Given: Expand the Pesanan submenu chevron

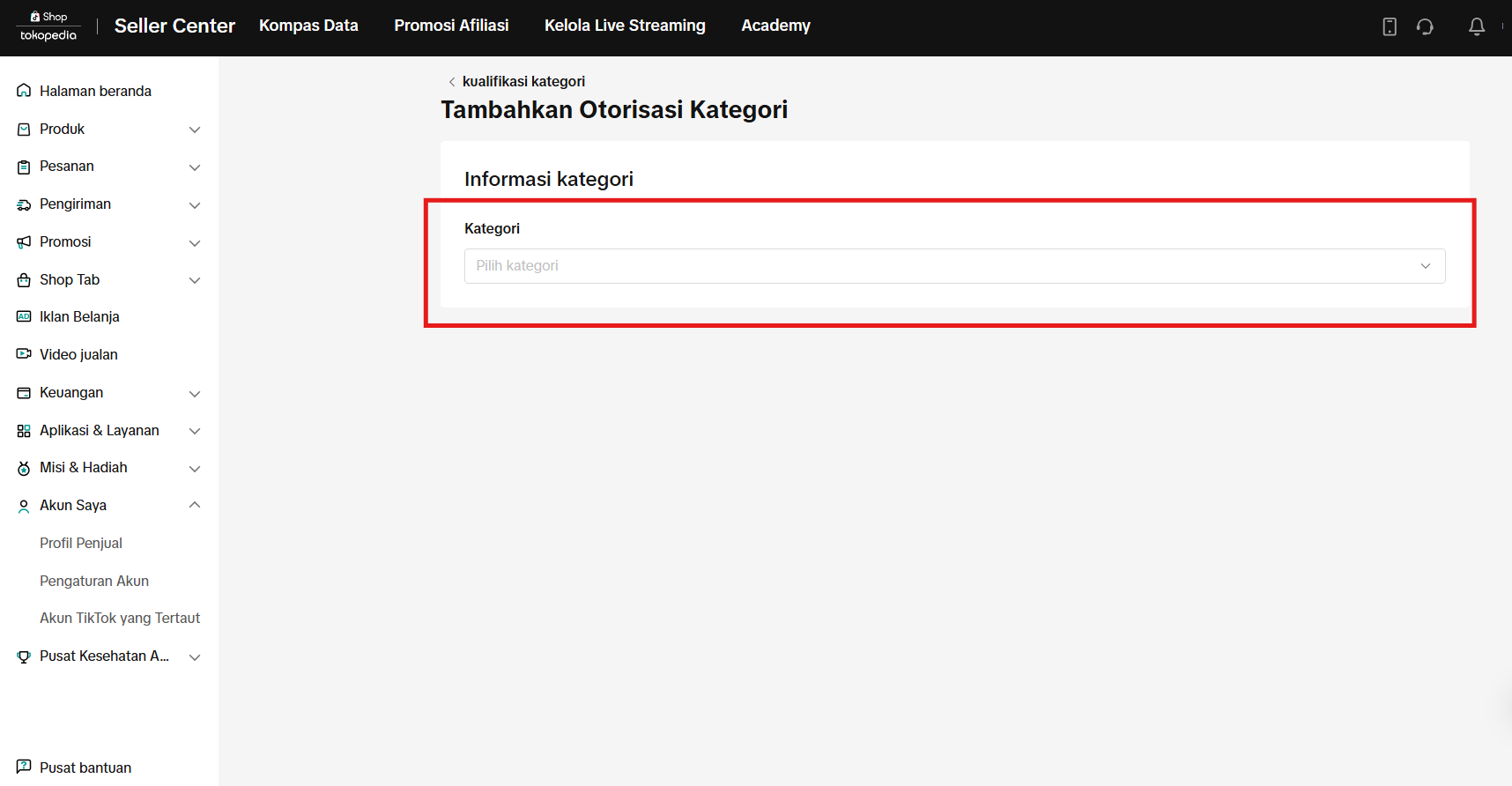Looking at the screenshot, I should coord(195,167).
